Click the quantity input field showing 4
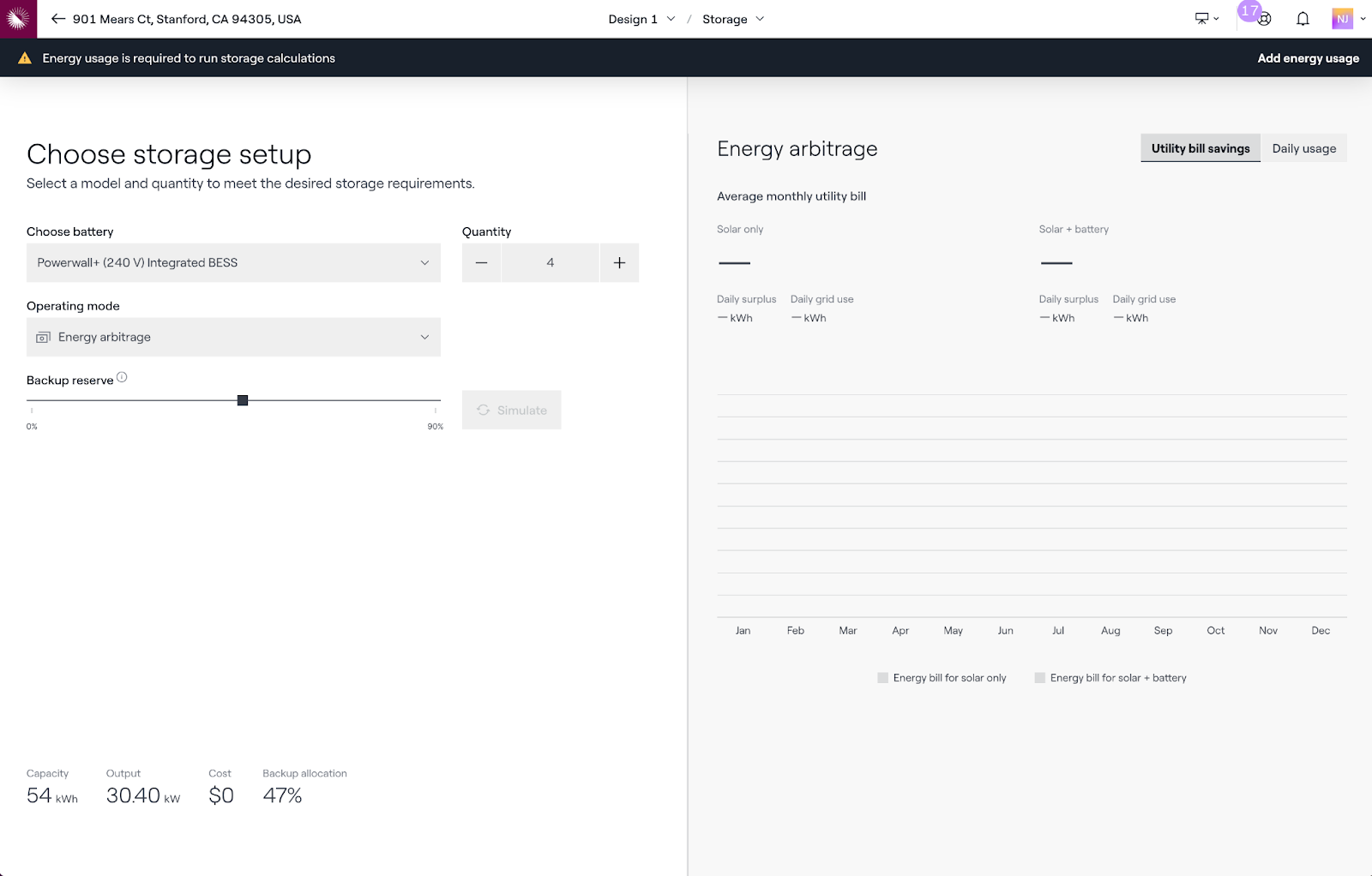 tap(550, 263)
